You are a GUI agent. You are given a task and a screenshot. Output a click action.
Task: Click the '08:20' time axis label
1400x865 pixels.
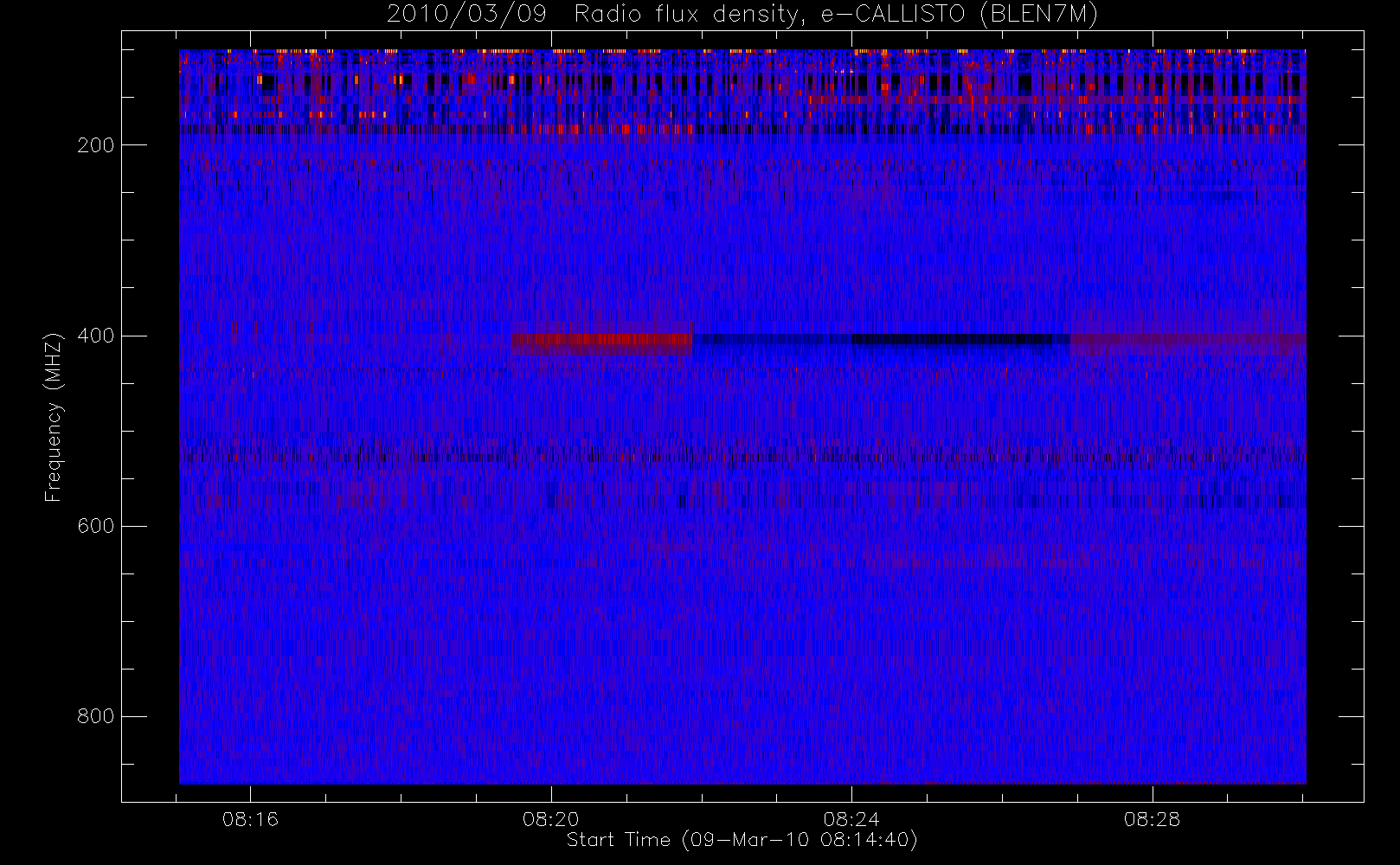[x=551, y=819]
